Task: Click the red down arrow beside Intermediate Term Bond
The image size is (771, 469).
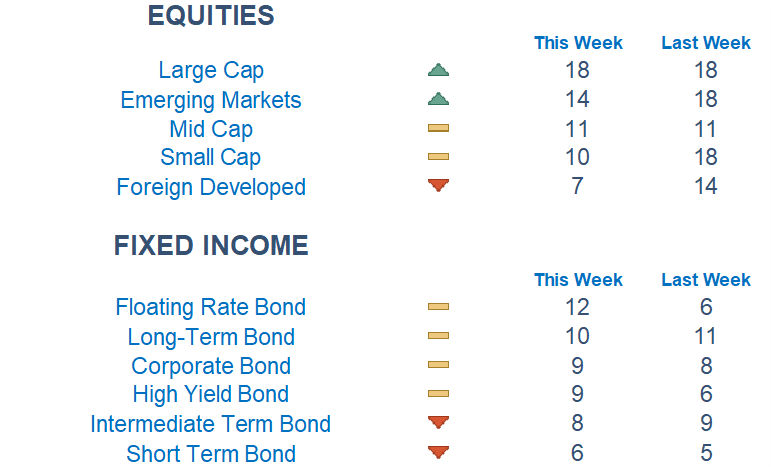Action: pyautogui.click(x=438, y=423)
